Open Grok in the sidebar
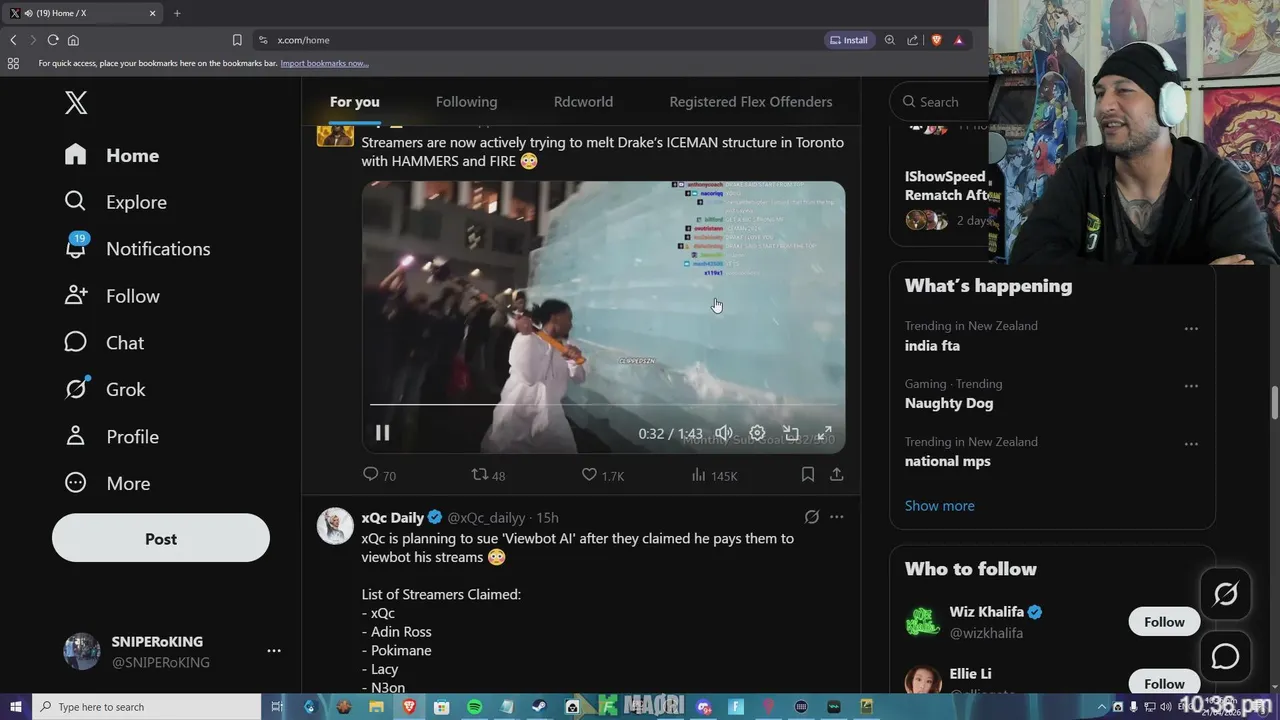The height and width of the screenshot is (720, 1280). point(105,389)
